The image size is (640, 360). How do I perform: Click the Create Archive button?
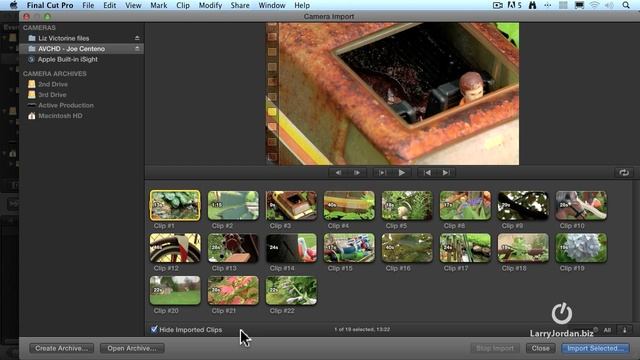point(61,348)
